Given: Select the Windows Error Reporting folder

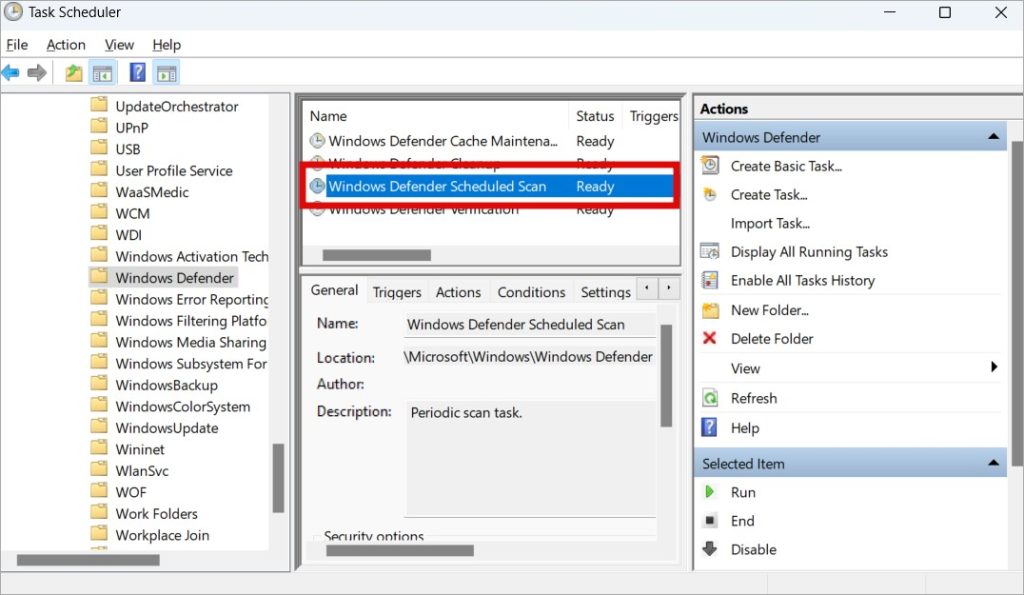Looking at the screenshot, I should click(x=192, y=299).
